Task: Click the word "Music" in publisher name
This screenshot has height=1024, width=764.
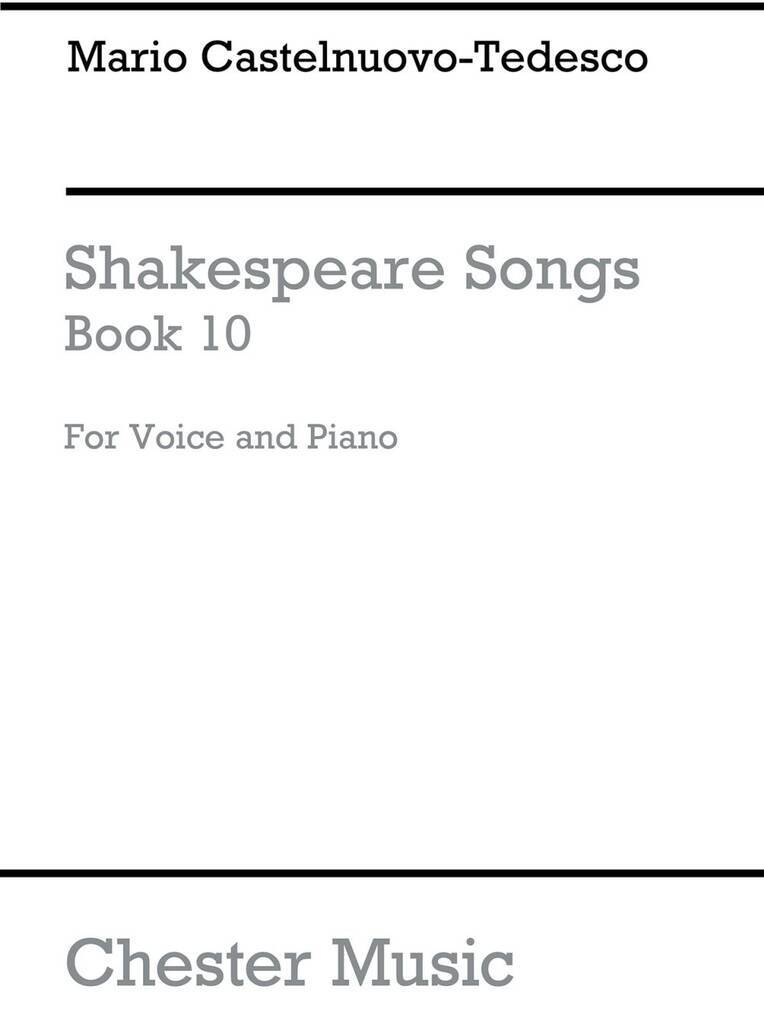Action: [421, 961]
